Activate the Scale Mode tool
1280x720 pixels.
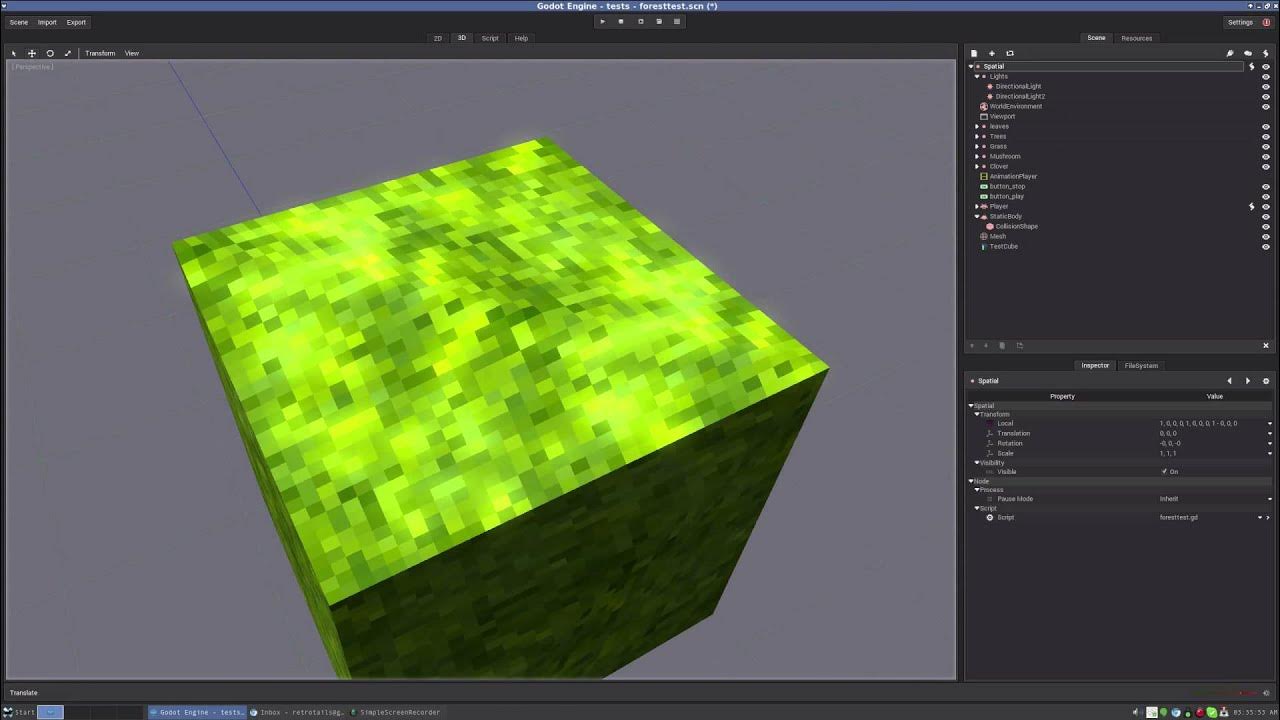tap(68, 53)
